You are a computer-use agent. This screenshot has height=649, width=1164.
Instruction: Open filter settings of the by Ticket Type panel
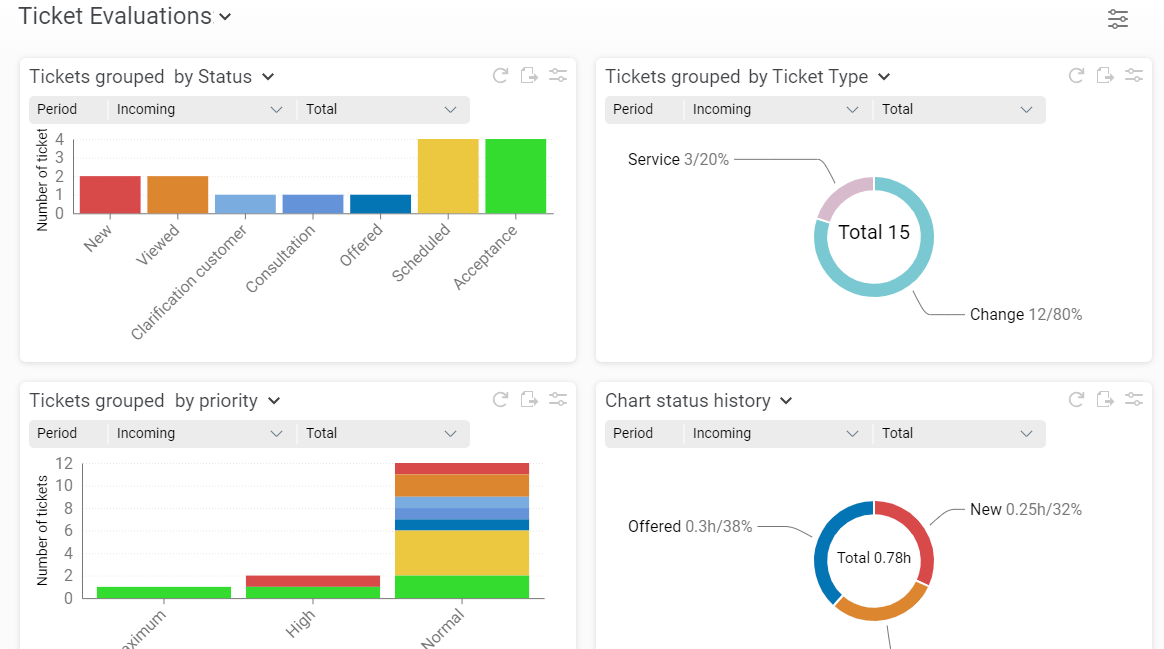pyautogui.click(x=1134, y=76)
